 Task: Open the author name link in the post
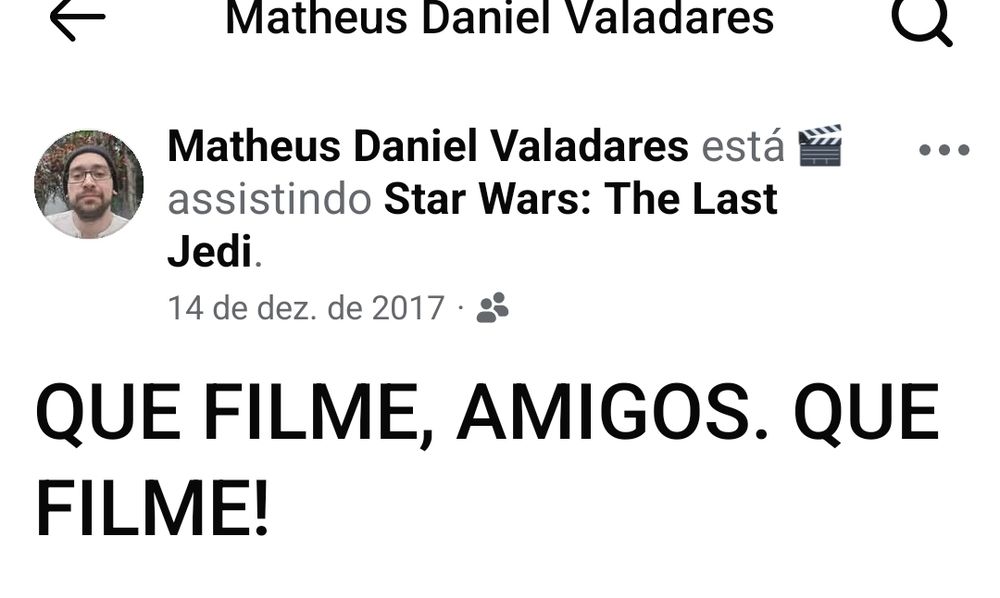pyautogui.click(x=428, y=146)
